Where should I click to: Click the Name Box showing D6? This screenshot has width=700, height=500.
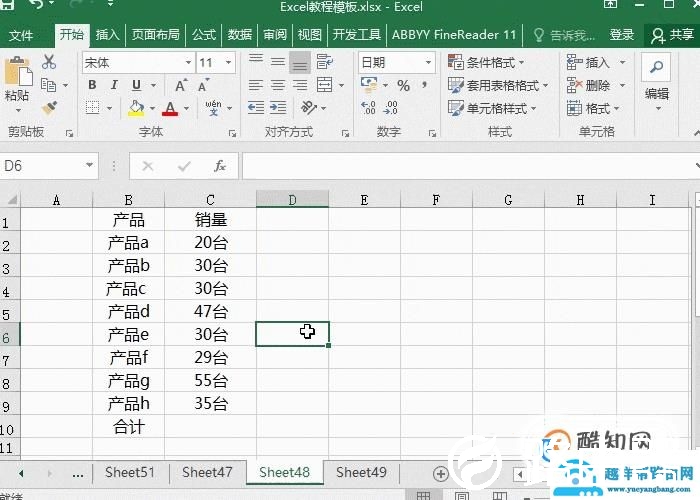(42, 166)
